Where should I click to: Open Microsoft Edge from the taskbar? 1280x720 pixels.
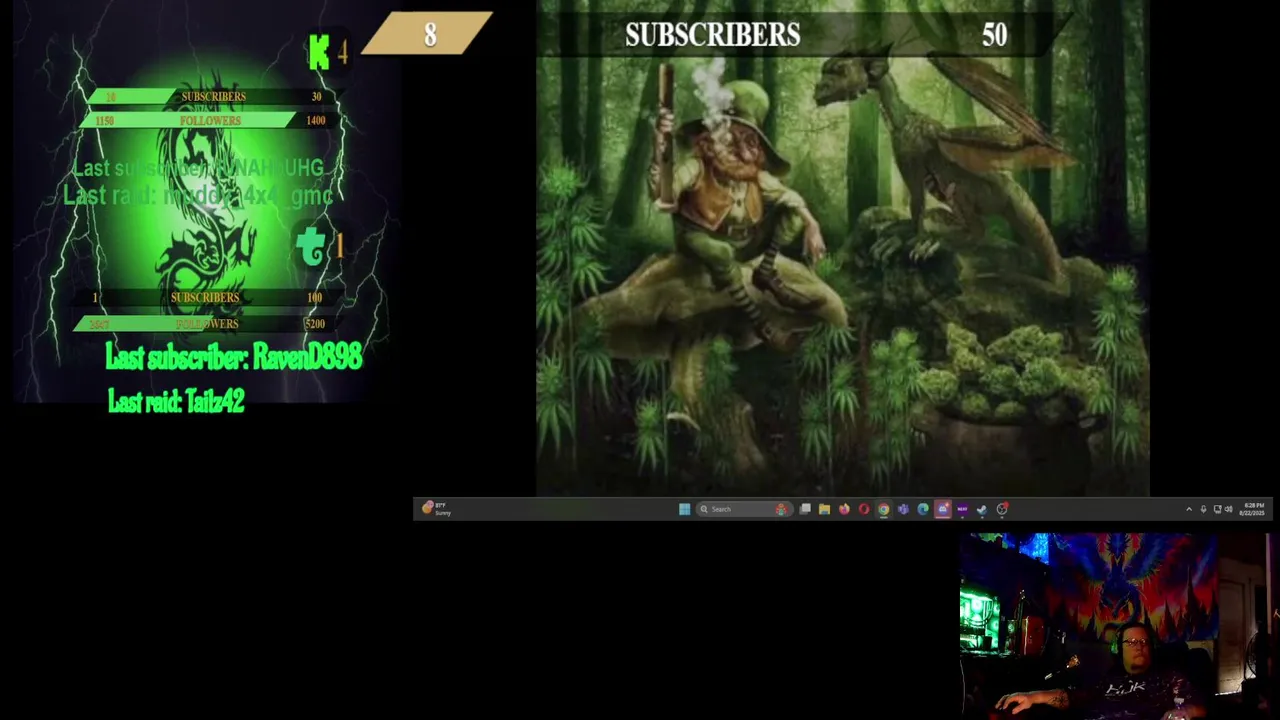pyautogui.click(x=923, y=509)
